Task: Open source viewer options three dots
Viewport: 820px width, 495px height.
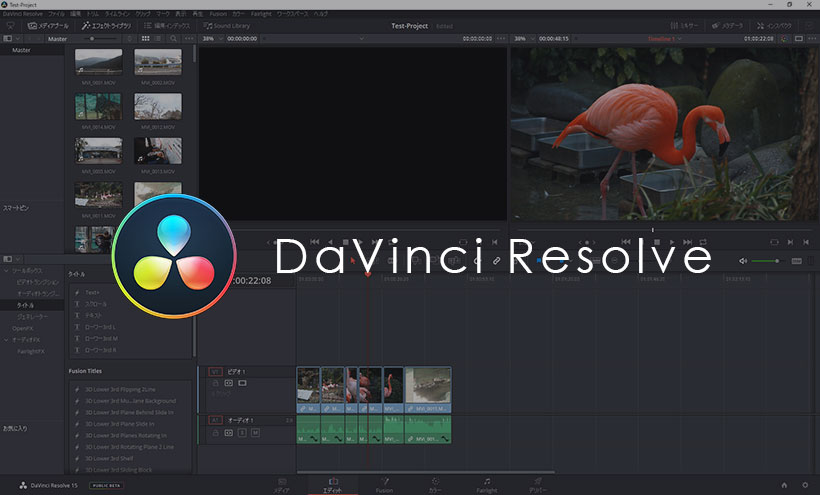Action: pos(501,39)
